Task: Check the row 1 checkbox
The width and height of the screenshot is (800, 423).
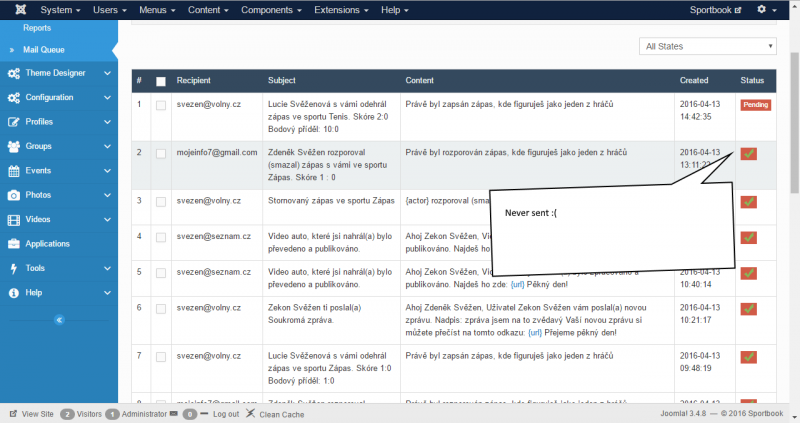Action: pos(161,105)
